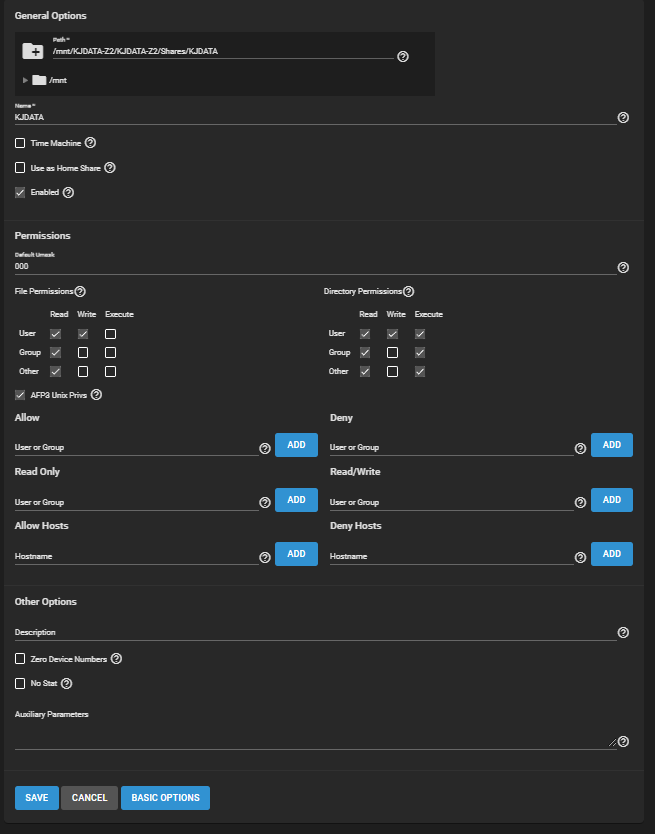This screenshot has width=655, height=834.
Task: Open the help icon for the Name field
Action: coord(623,117)
